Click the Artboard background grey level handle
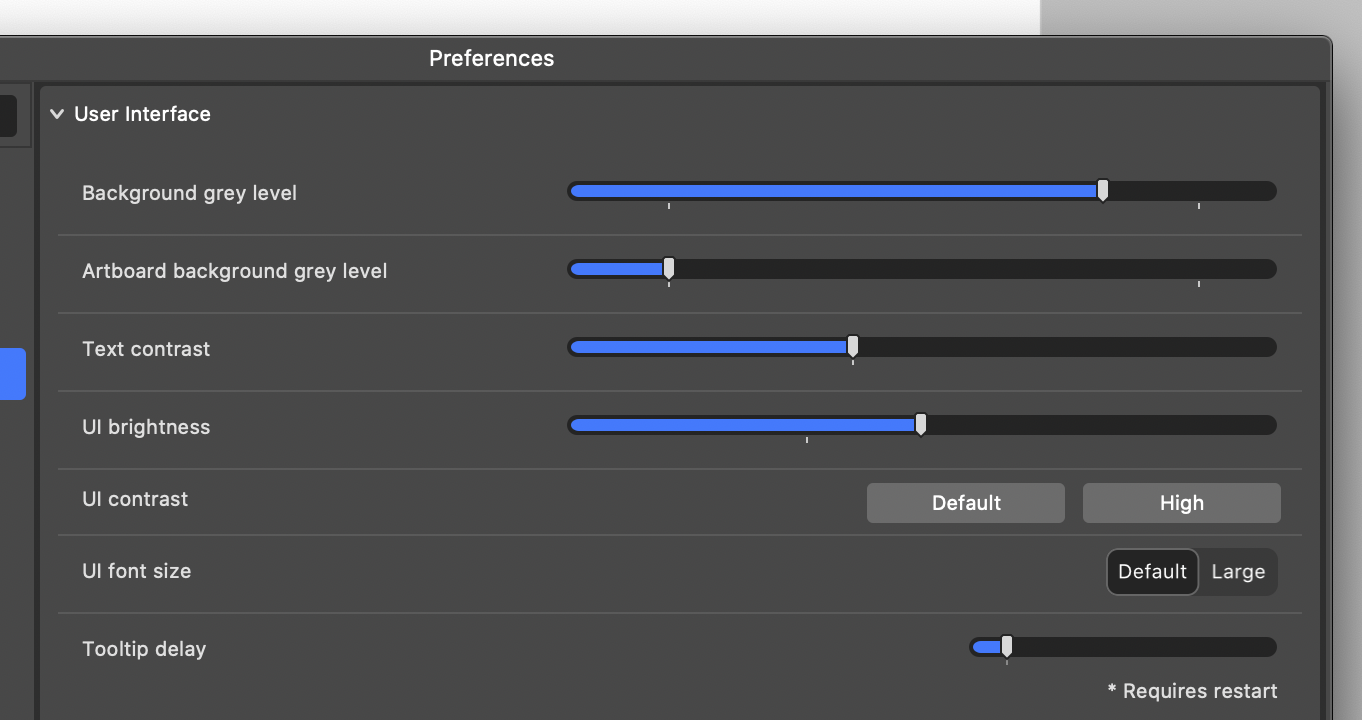 pyautogui.click(x=669, y=268)
